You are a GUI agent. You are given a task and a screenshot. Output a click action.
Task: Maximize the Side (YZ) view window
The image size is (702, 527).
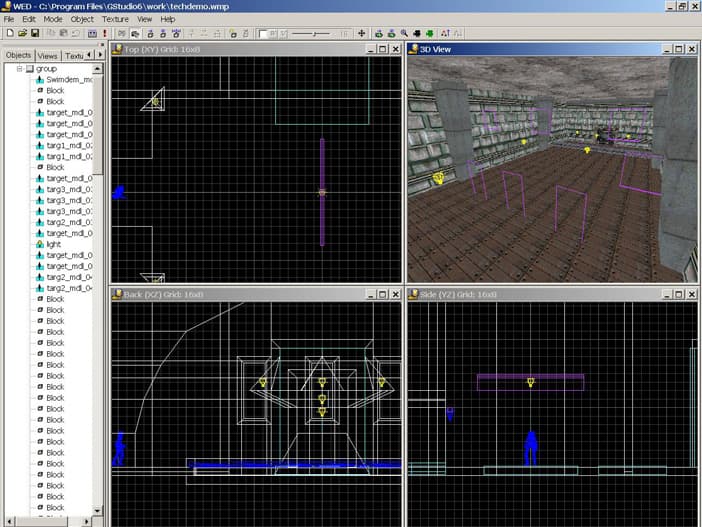(679, 294)
